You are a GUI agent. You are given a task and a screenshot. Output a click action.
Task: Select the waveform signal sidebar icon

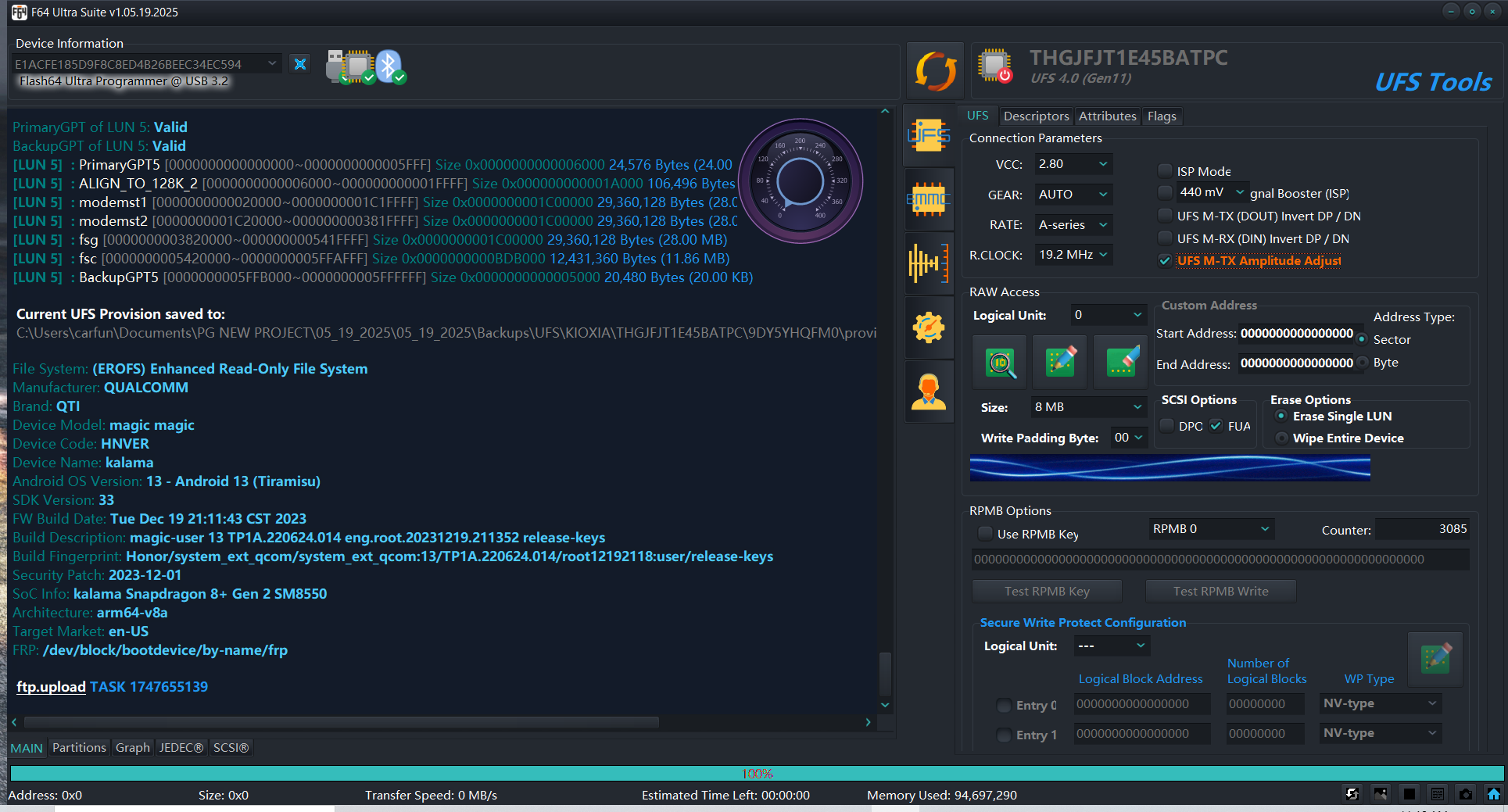click(929, 263)
